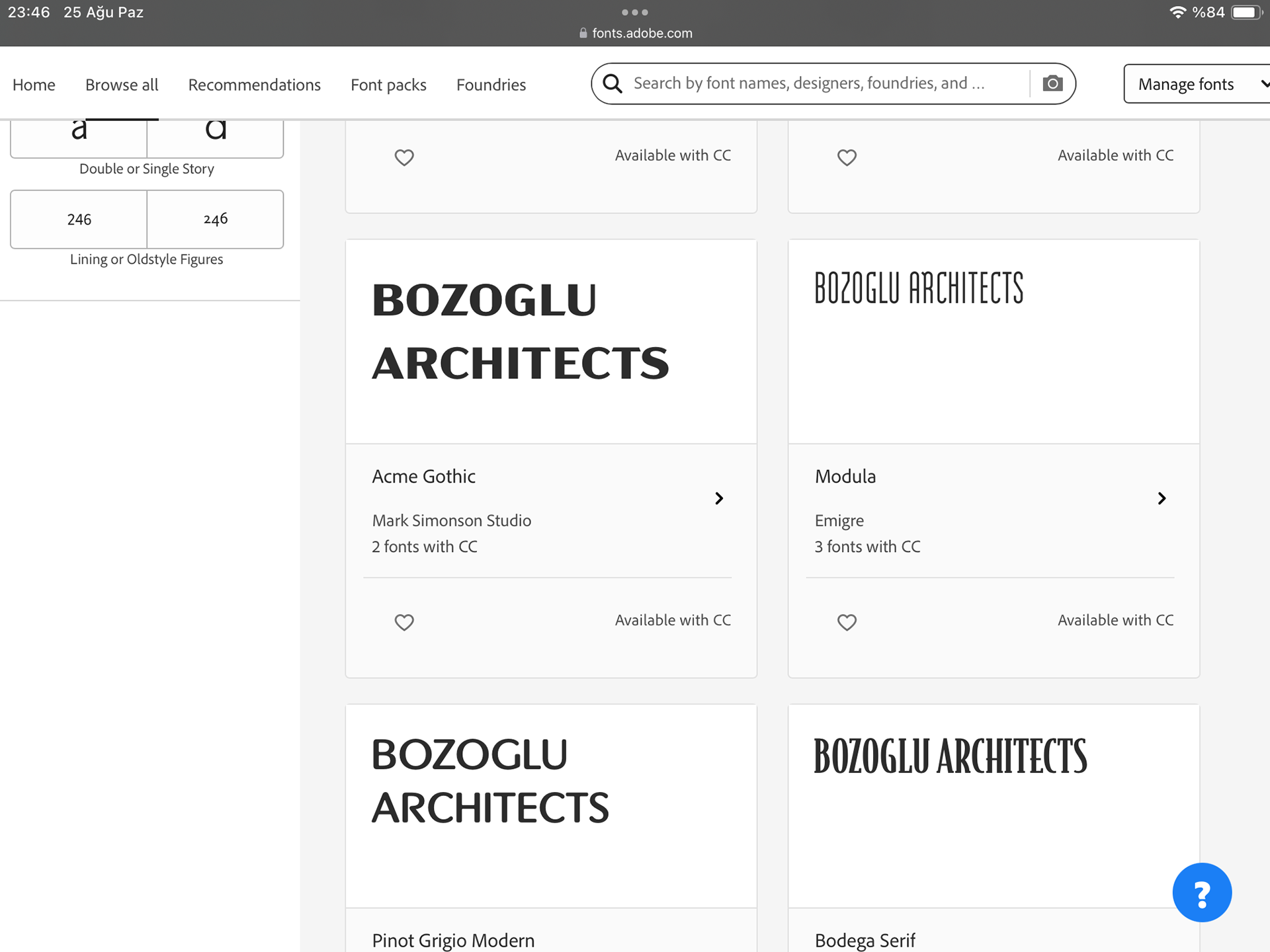The image size is (1270, 952).
Task: Favorite Acme Gothic with heart icon
Action: (x=404, y=622)
